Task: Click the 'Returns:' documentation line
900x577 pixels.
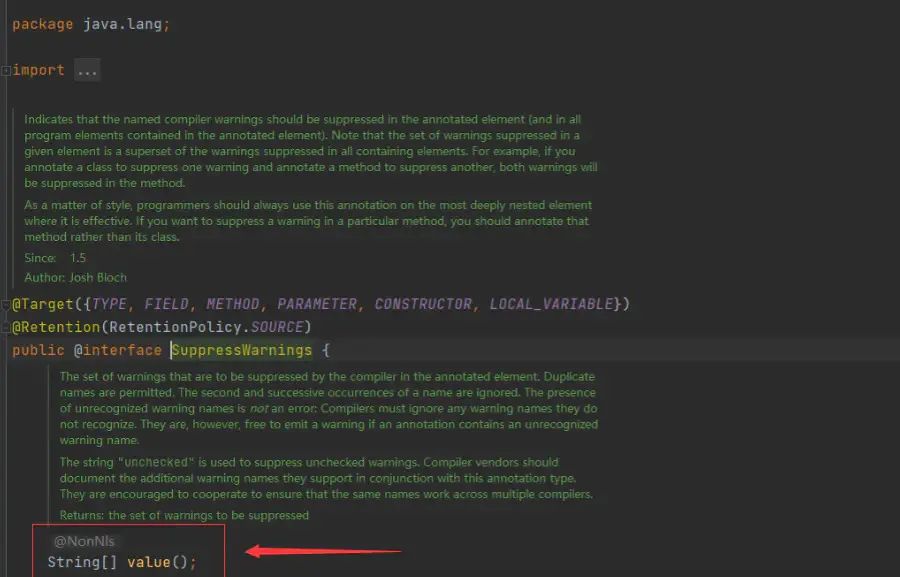Action: coord(184,516)
